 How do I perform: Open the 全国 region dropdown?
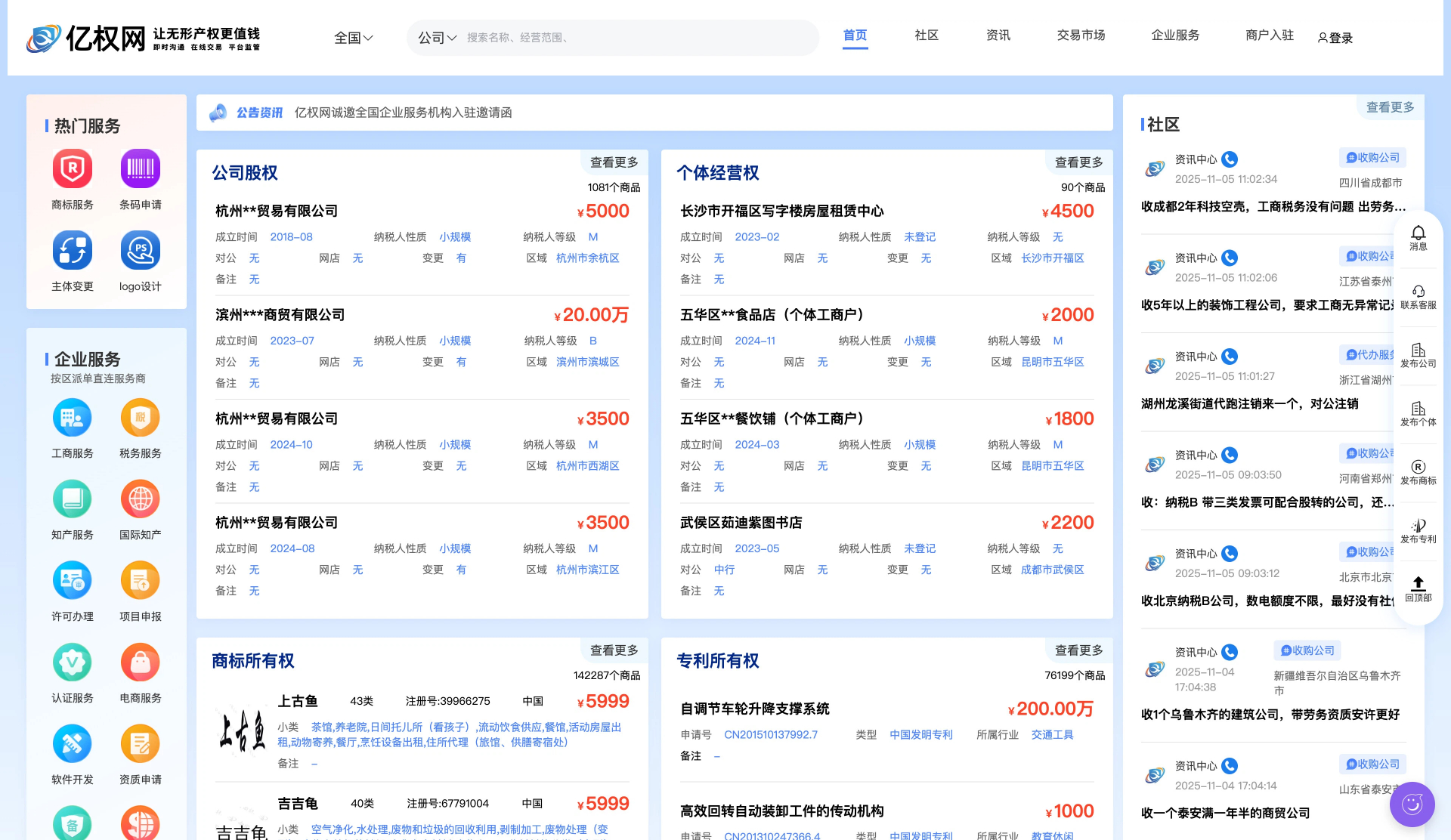[x=354, y=37]
